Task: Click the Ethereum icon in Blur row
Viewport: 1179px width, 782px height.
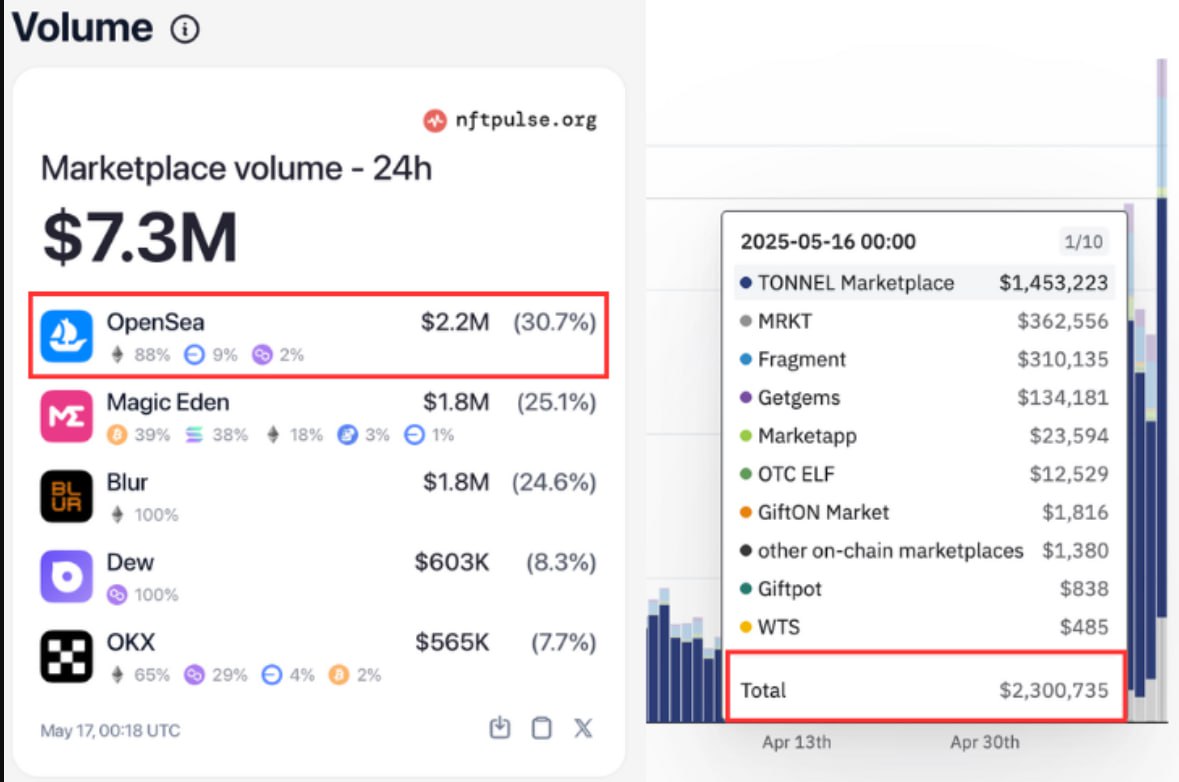Action: [117, 514]
